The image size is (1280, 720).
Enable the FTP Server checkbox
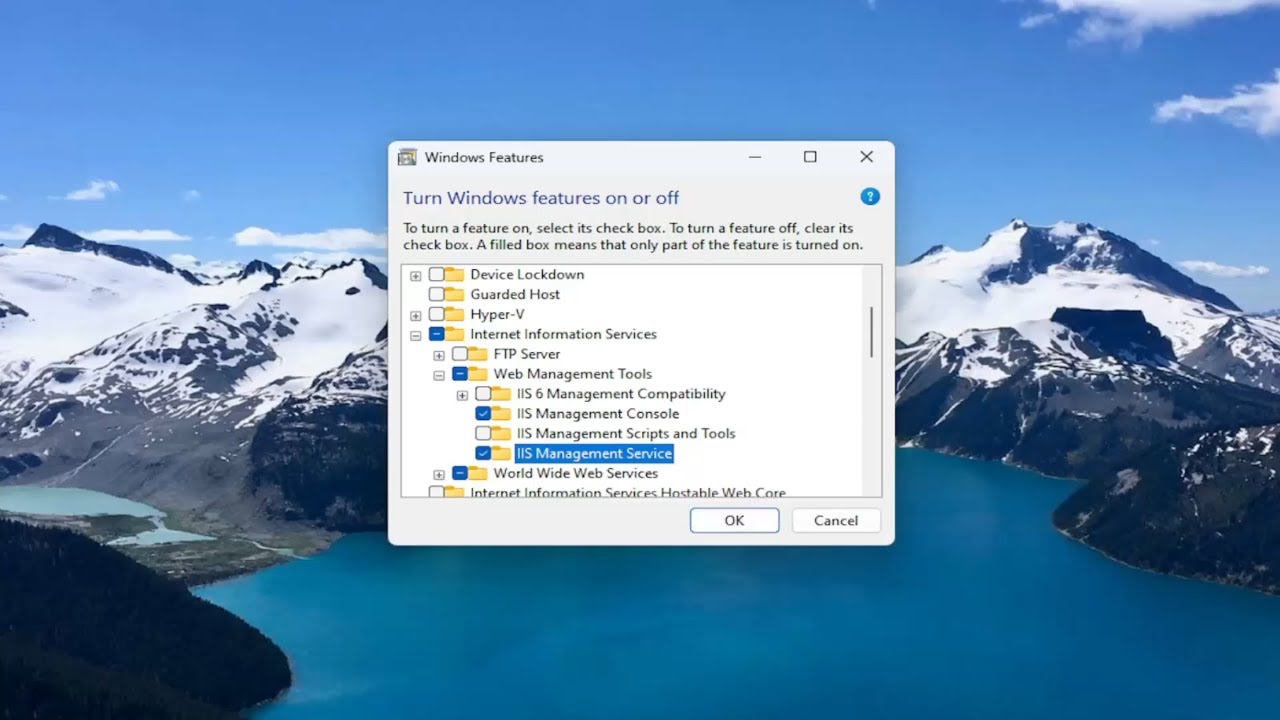pyautogui.click(x=459, y=354)
